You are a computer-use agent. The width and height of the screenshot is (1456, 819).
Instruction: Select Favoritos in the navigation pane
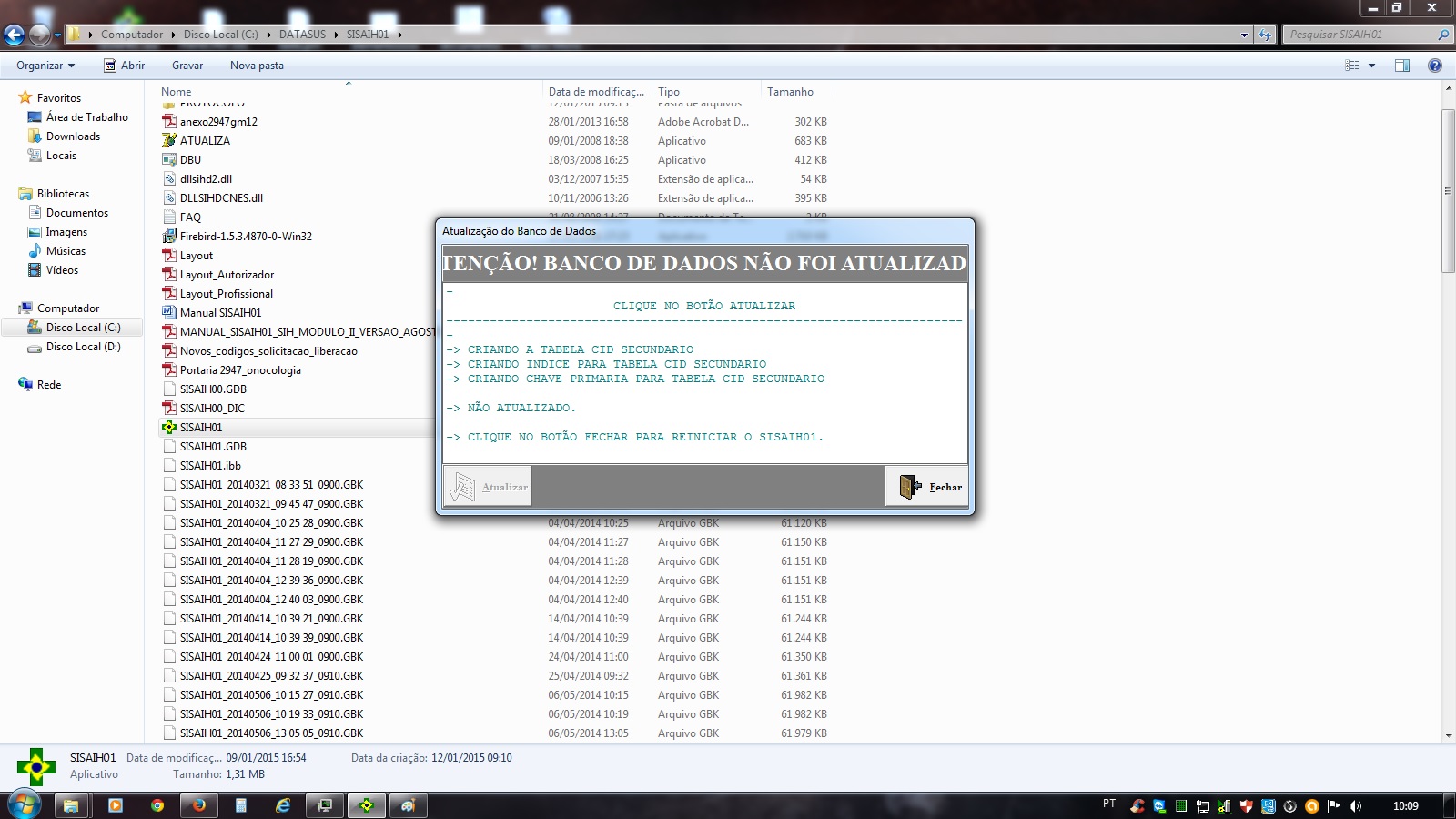(x=59, y=97)
